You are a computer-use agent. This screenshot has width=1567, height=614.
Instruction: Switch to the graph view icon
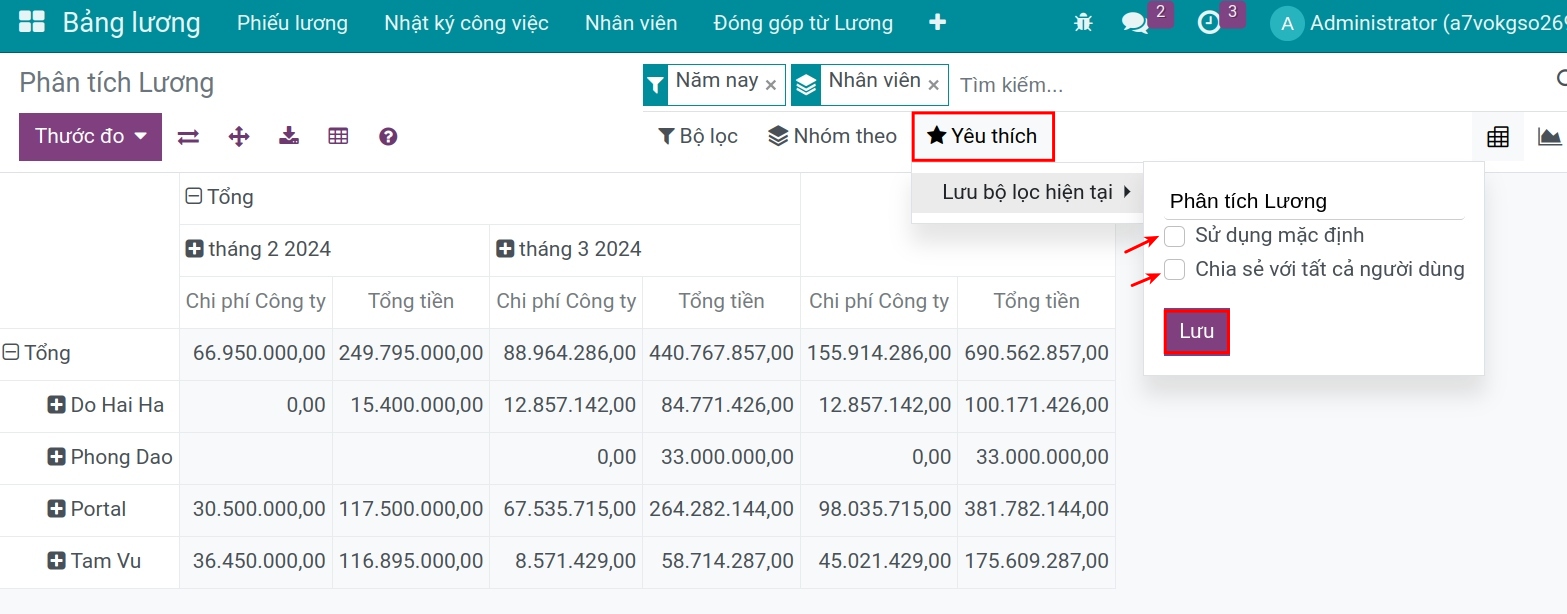(x=1547, y=136)
